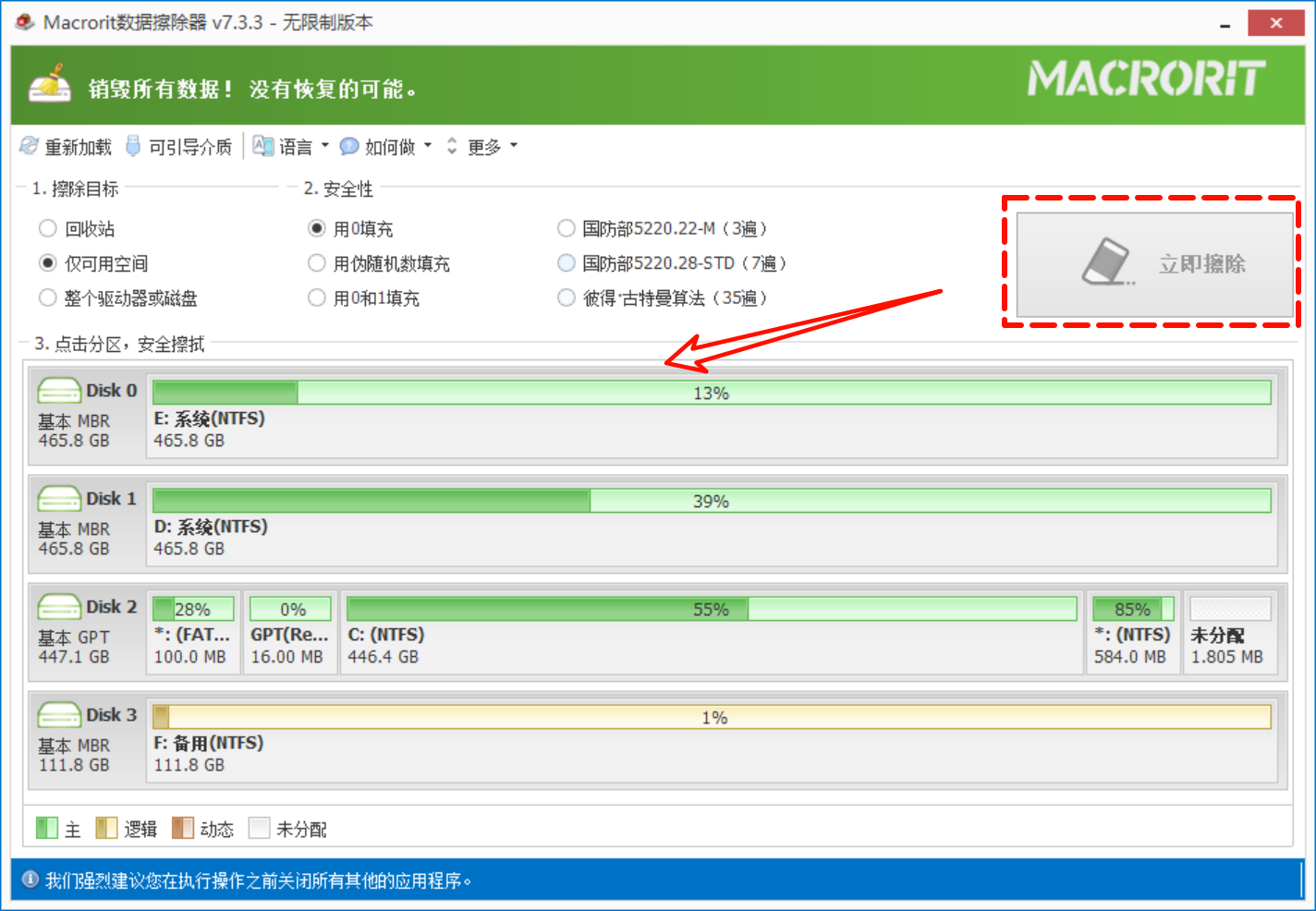Click the language (语言) icon
Screen dimensions: 1316x911
click(263, 146)
